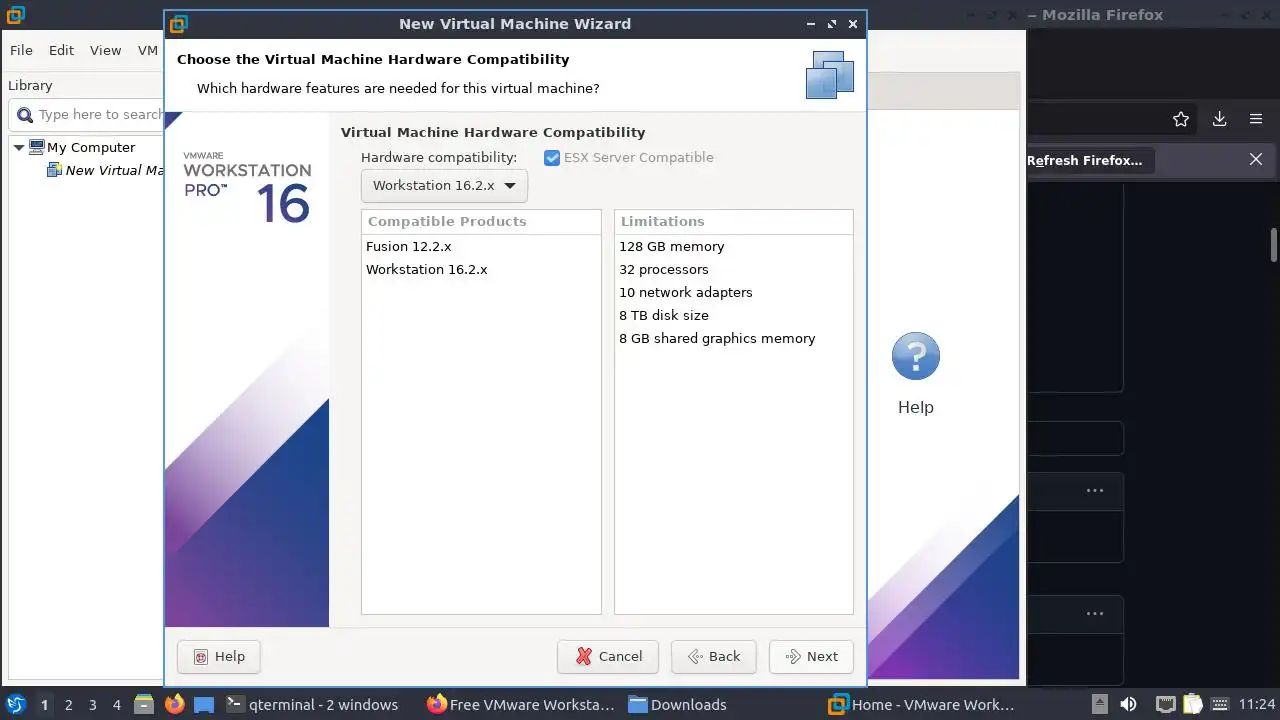The height and width of the screenshot is (720, 1280).
Task: Click the blue question mark Help icon
Action: (x=916, y=356)
